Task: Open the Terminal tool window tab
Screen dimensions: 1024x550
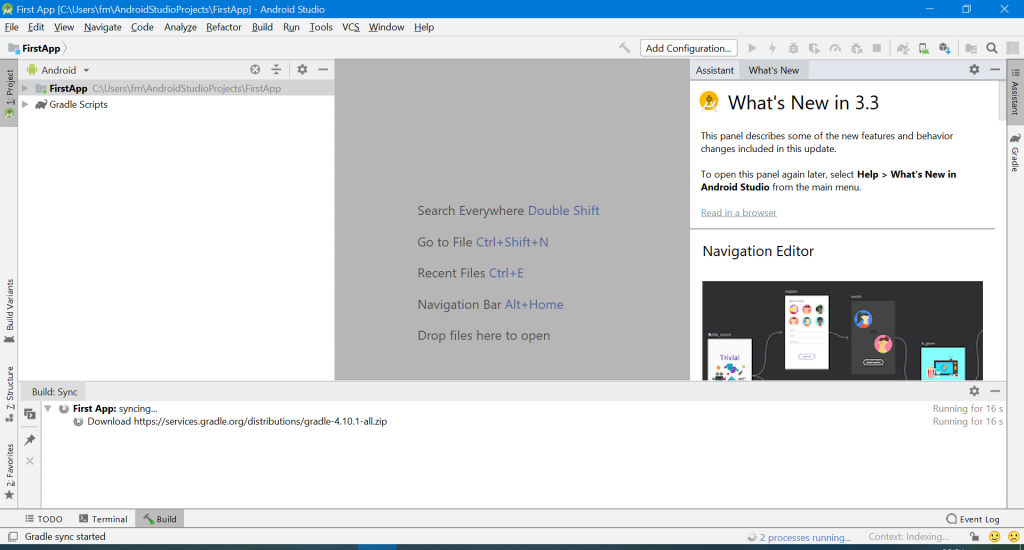Action: pos(103,519)
